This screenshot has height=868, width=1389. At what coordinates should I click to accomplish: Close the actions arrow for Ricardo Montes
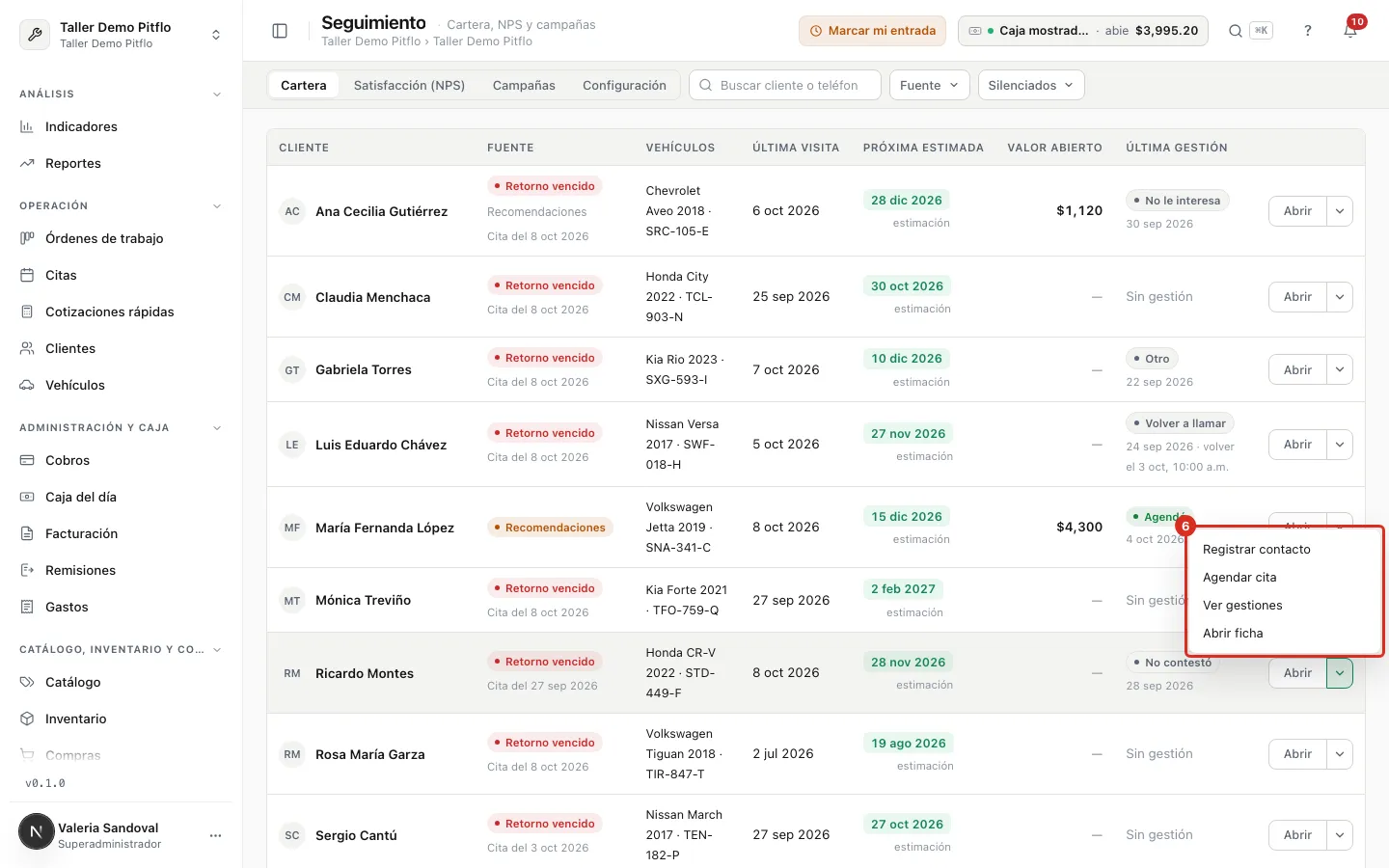click(x=1340, y=673)
